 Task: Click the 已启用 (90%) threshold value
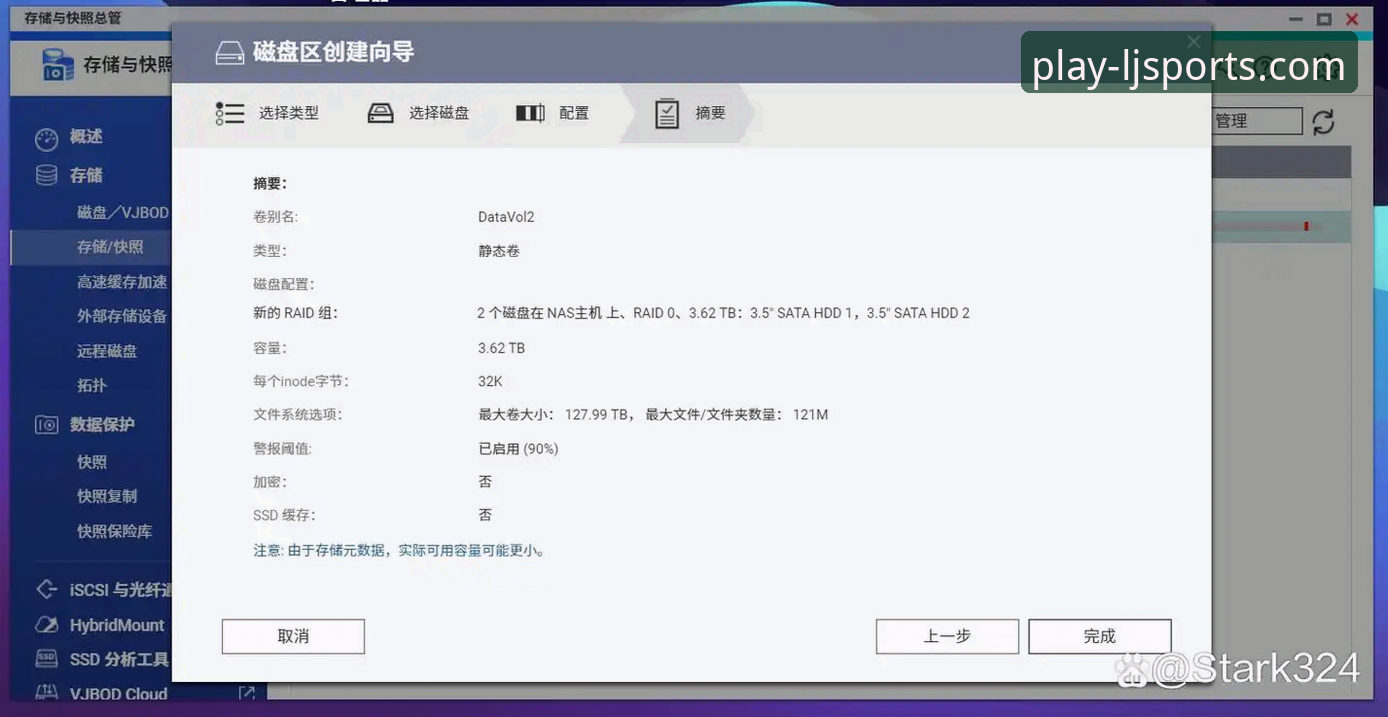(518, 449)
